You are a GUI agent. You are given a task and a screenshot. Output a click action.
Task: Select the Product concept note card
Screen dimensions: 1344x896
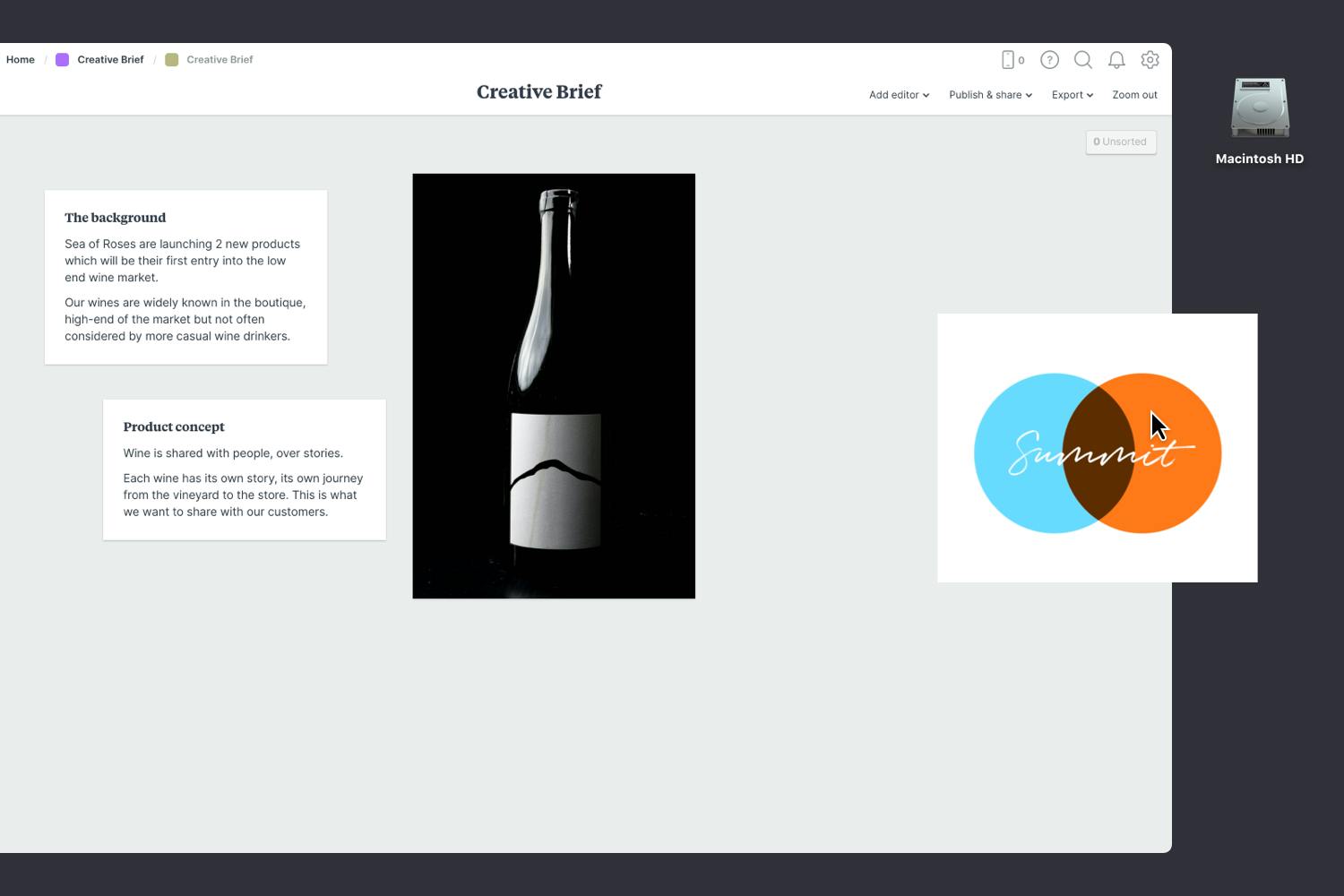[x=244, y=469]
